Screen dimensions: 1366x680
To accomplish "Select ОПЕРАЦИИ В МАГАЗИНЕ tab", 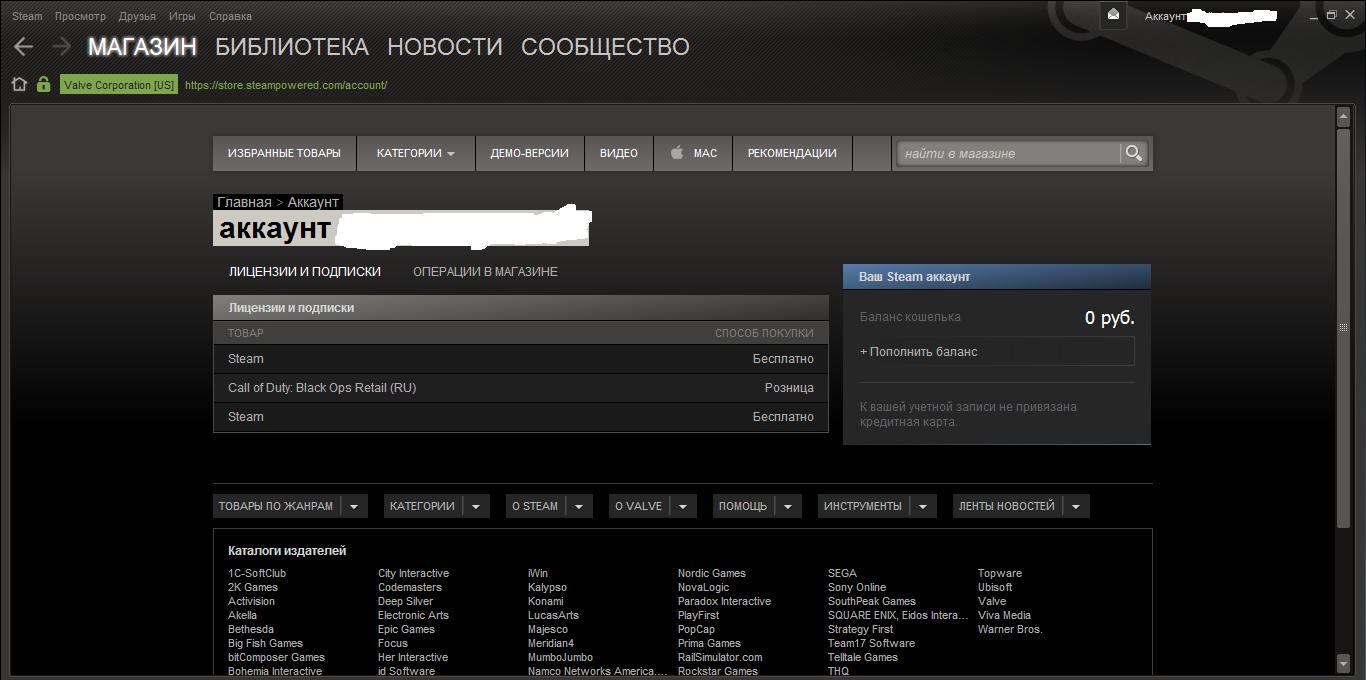I will click(x=485, y=272).
